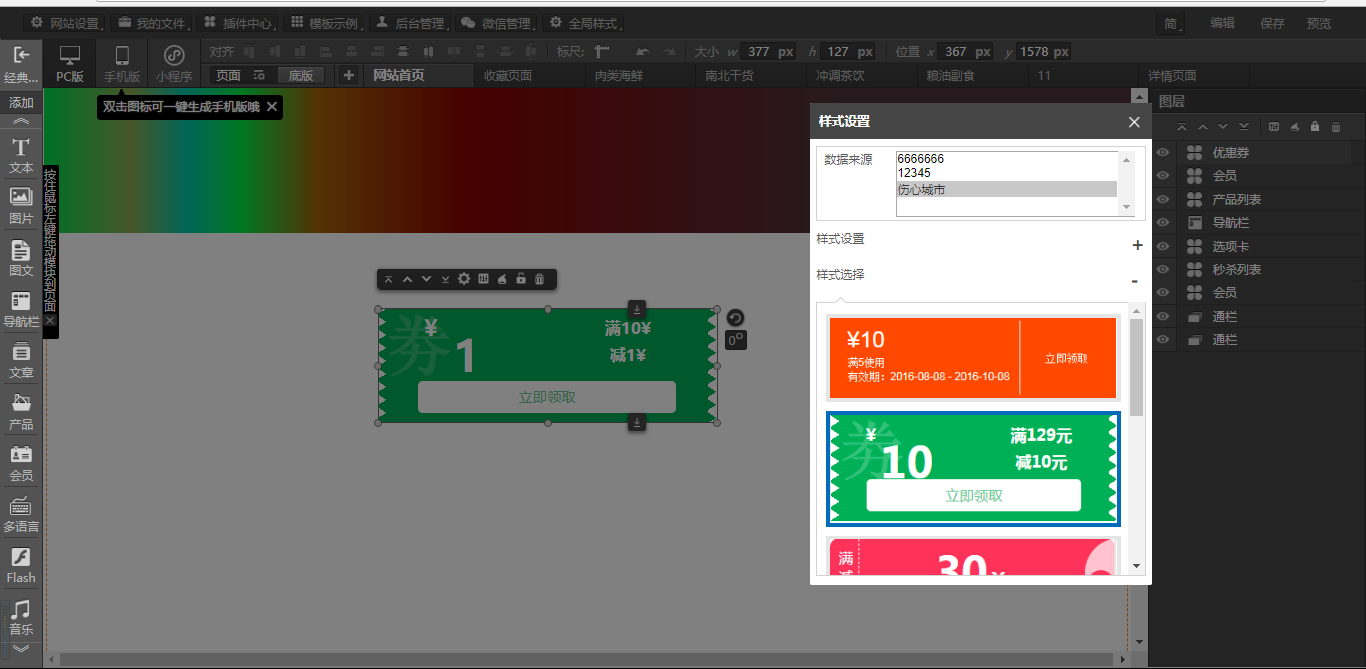Toggle visibility of 秒杀列表 layer

click(x=1163, y=270)
